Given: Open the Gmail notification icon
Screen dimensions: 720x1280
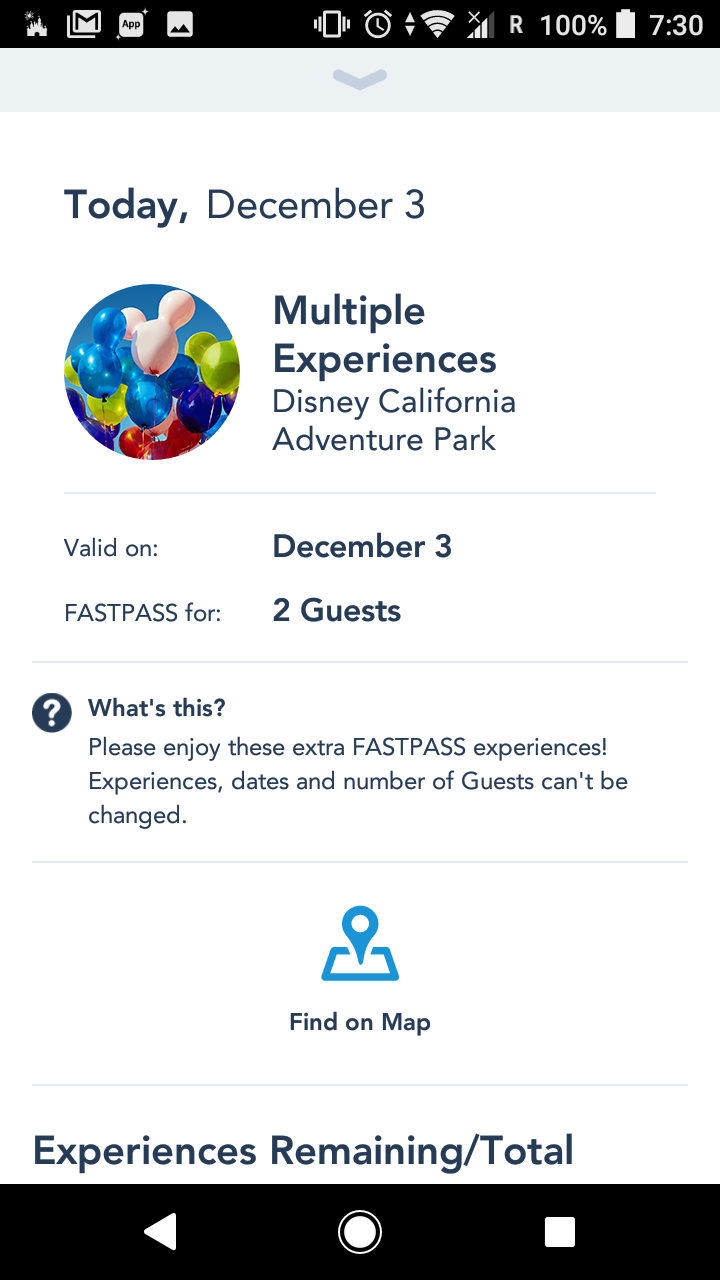Looking at the screenshot, I should click(x=84, y=24).
